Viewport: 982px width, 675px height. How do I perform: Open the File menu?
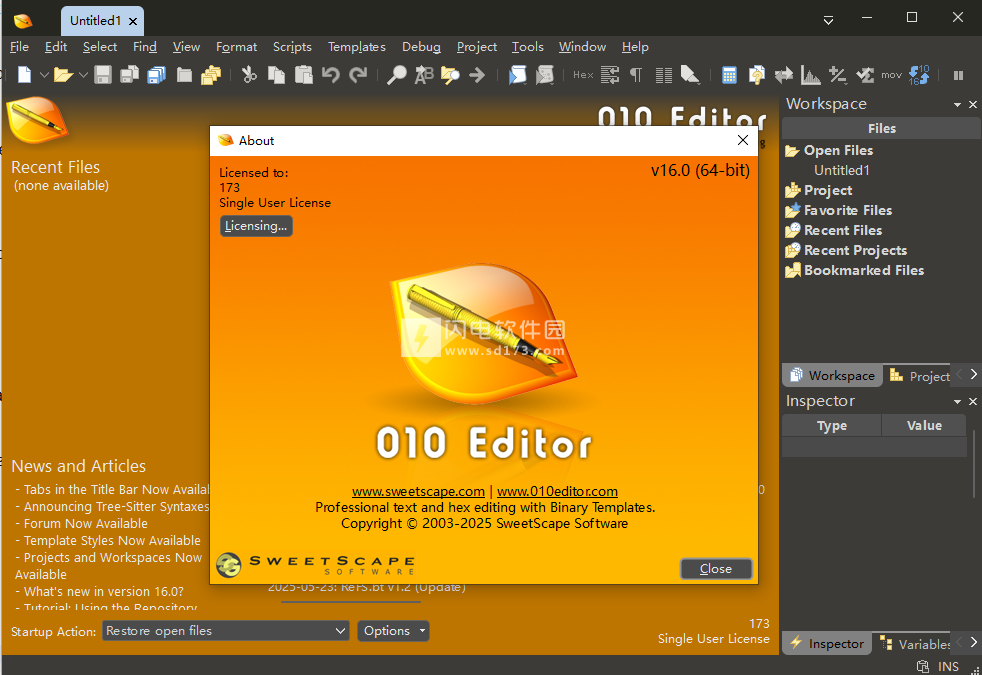tap(19, 47)
